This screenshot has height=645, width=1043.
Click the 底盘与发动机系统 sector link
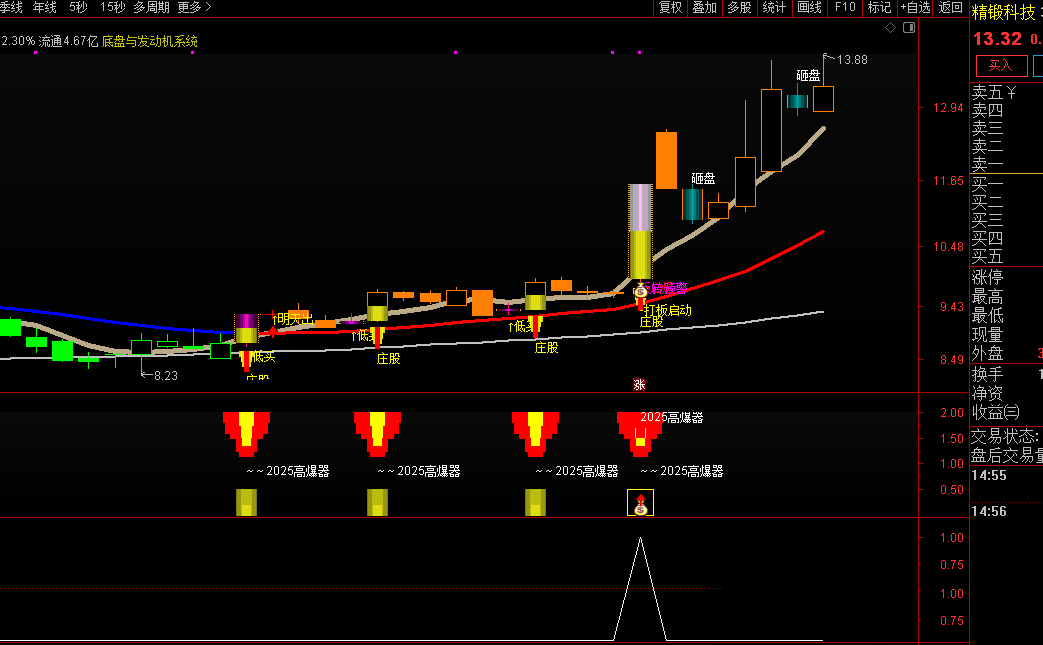(x=150, y=42)
